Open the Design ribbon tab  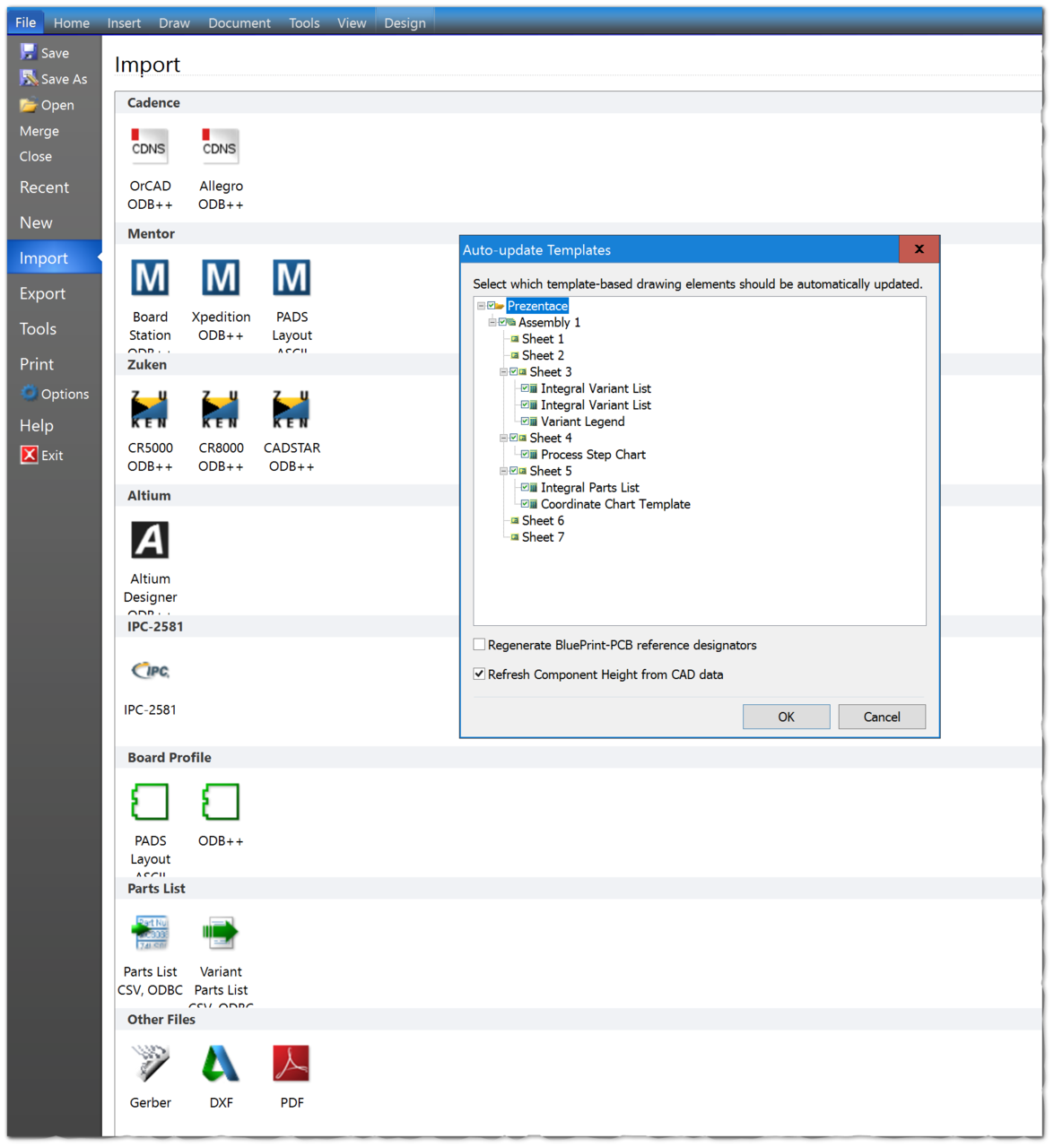pyautogui.click(x=405, y=22)
